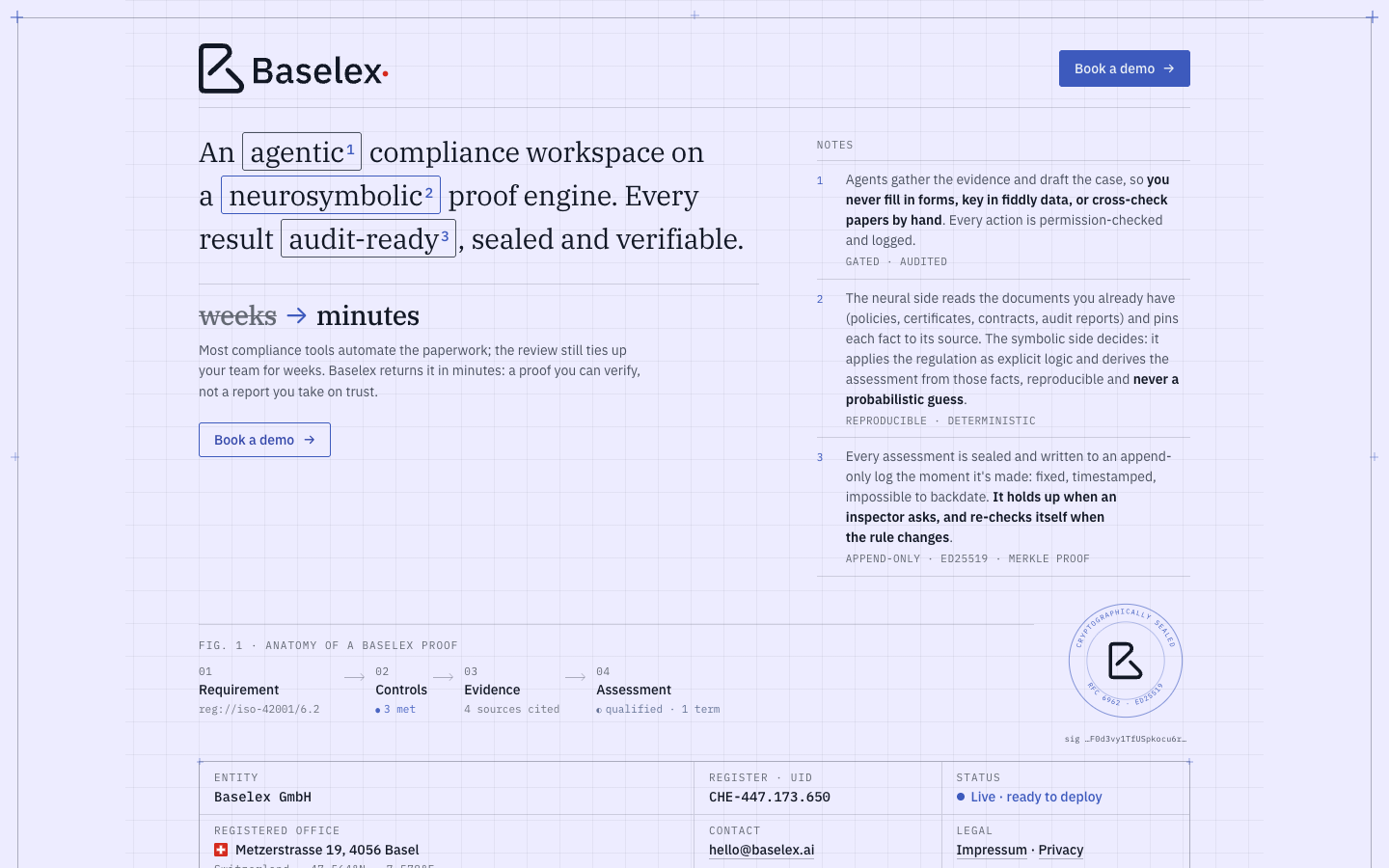This screenshot has width=1389, height=868.
Task: Click the 'CHE-447.173.650' register UID
Action: (x=770, y=797)
